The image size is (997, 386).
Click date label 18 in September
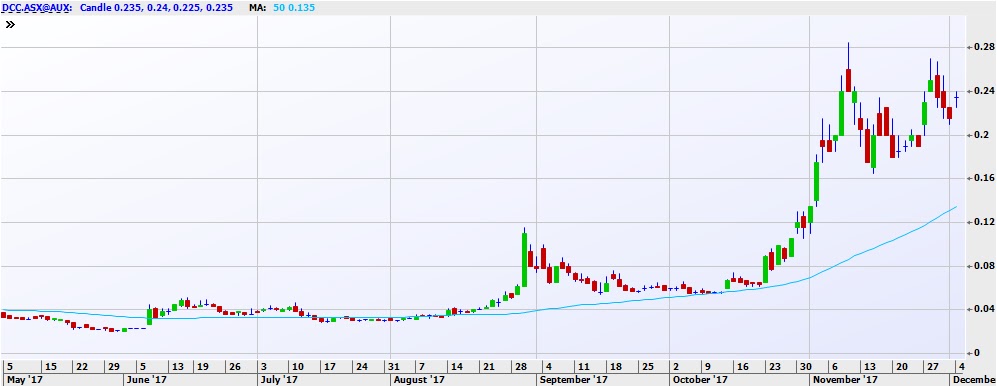click(x=615, y=366)
